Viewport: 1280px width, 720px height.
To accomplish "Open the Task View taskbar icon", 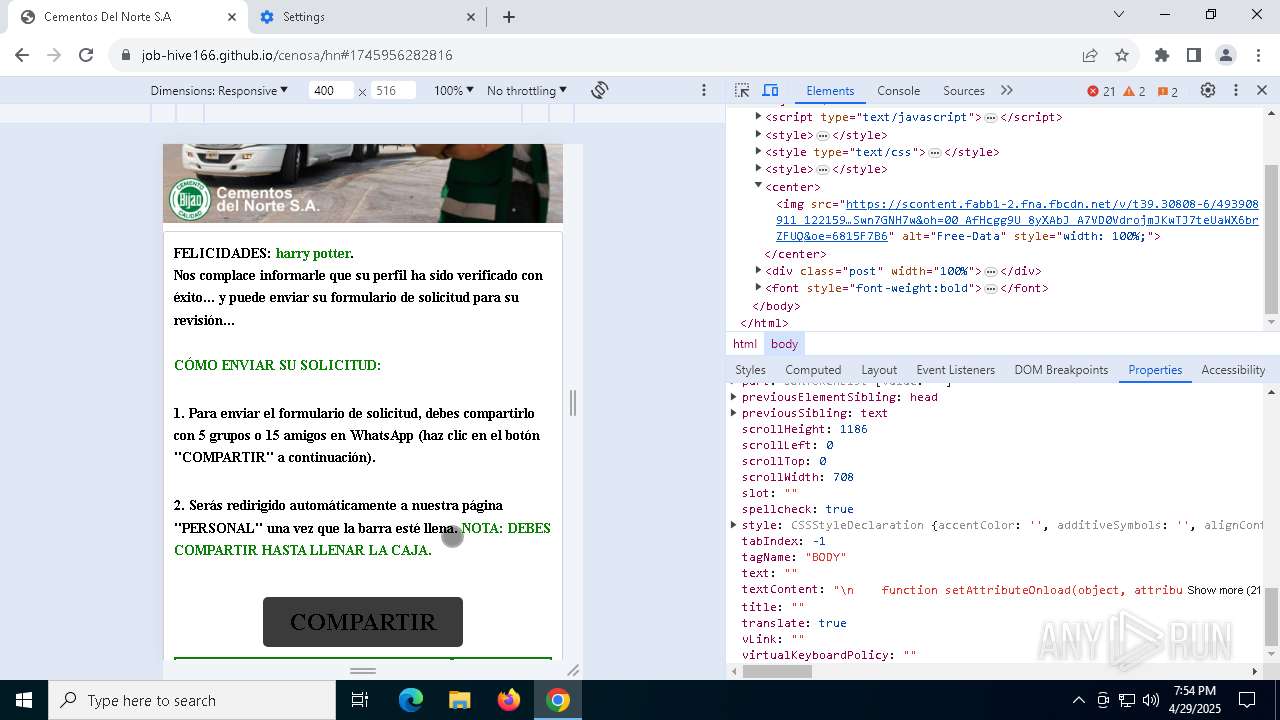I will coord(361,700).
